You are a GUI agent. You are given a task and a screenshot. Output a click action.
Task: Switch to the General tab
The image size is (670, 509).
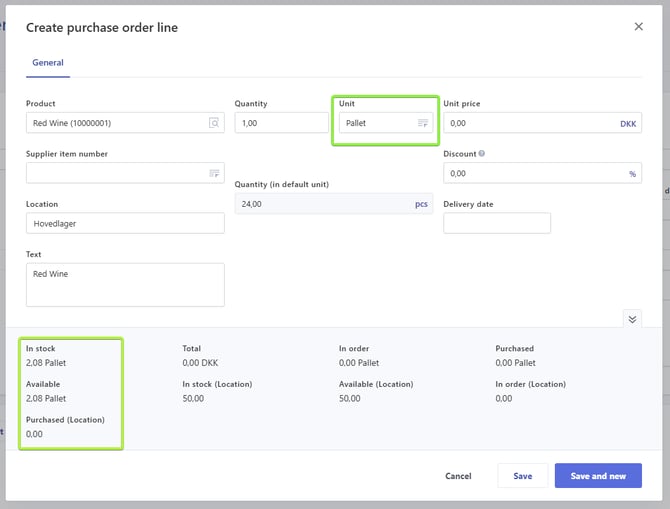pyautogui.click(x=48, y=63)
